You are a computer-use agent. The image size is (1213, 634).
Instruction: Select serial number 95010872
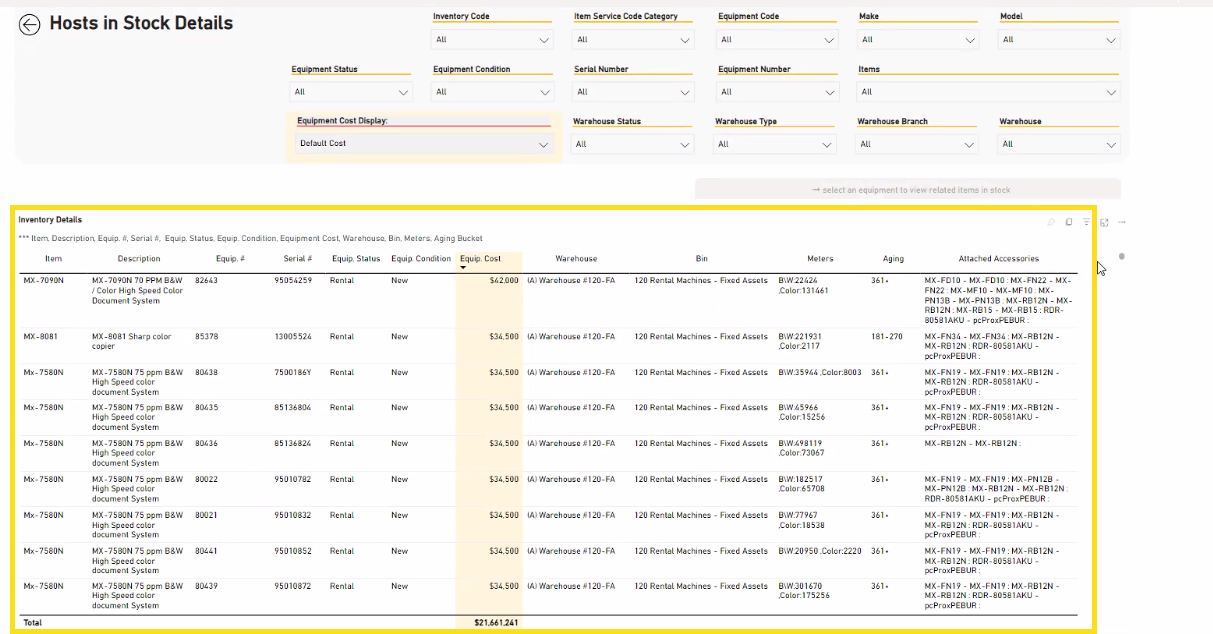coord(293,586)
